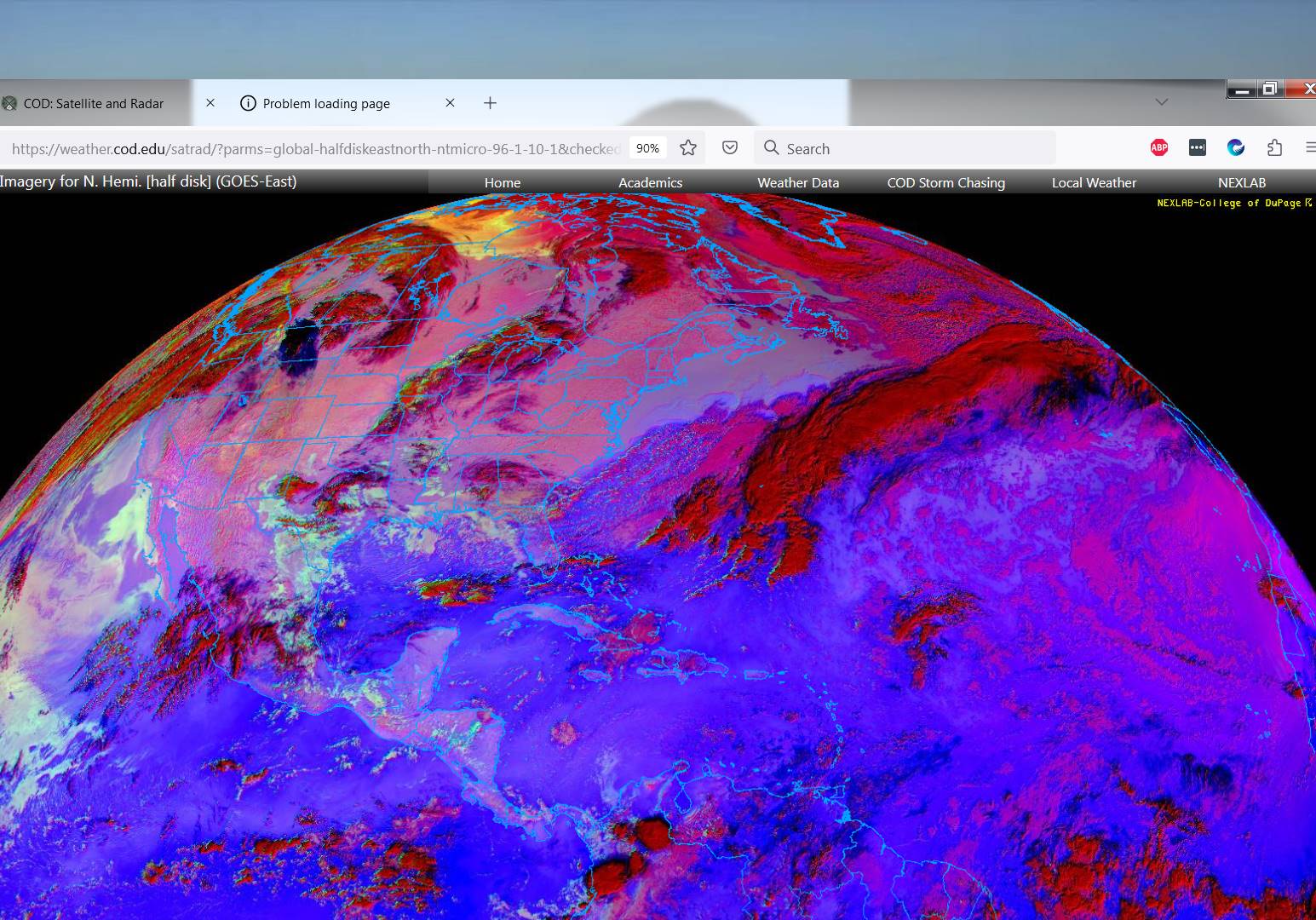Open the Home menu item
This screenshot has width=1316, height=920.
pyautogui.click(x=503, y=182)
